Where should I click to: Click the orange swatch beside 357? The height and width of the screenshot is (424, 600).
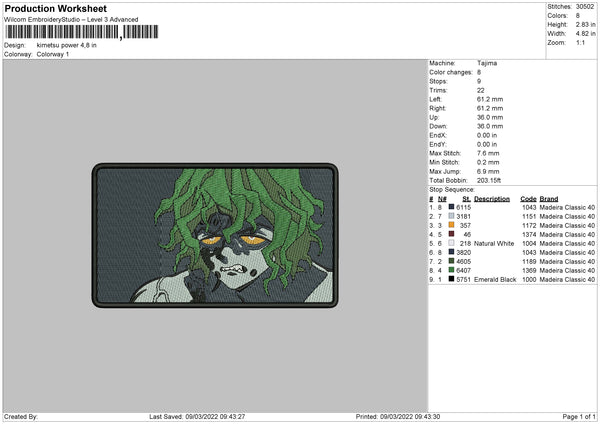click(x=451, y=225)
